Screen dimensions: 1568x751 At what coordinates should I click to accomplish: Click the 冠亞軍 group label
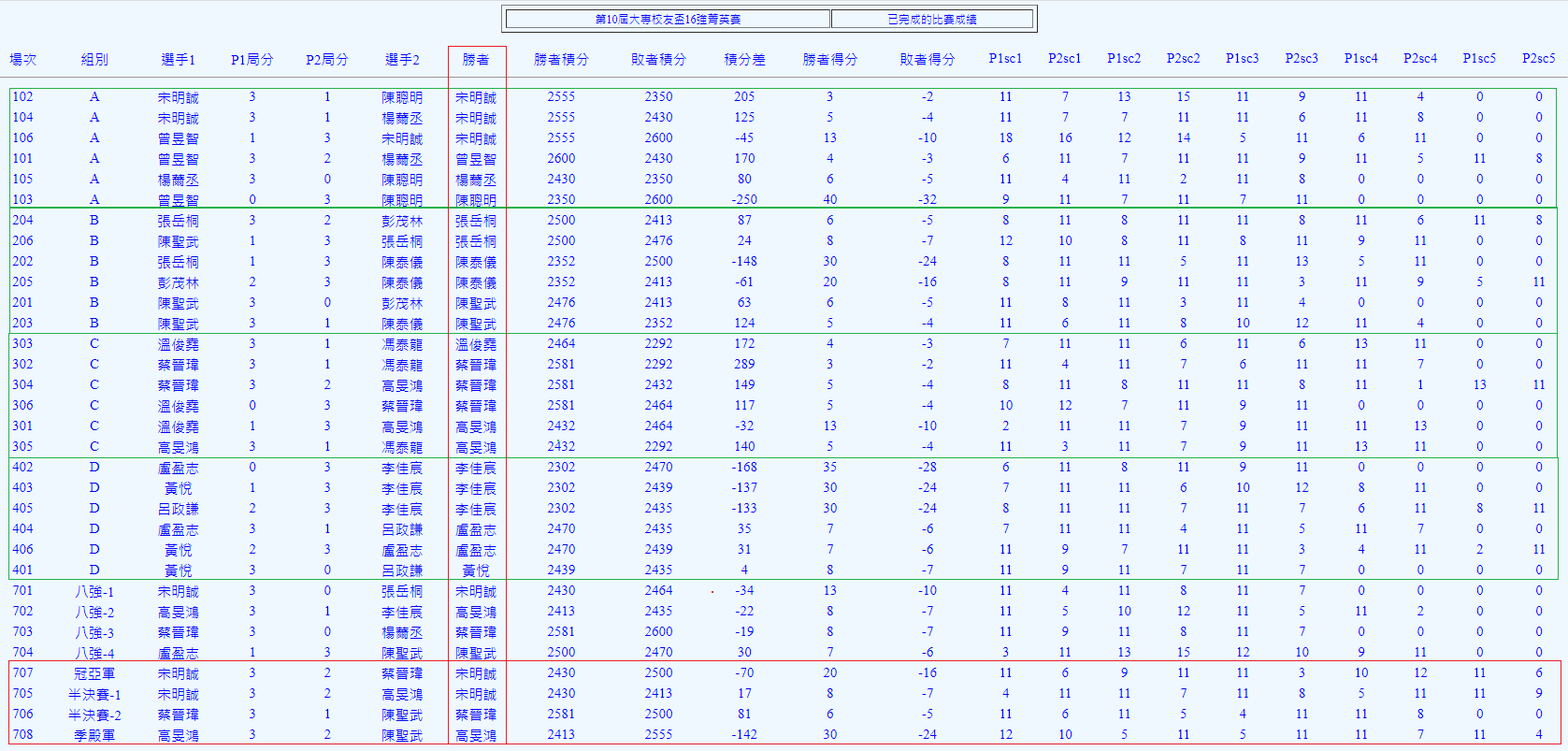(94, 672)
